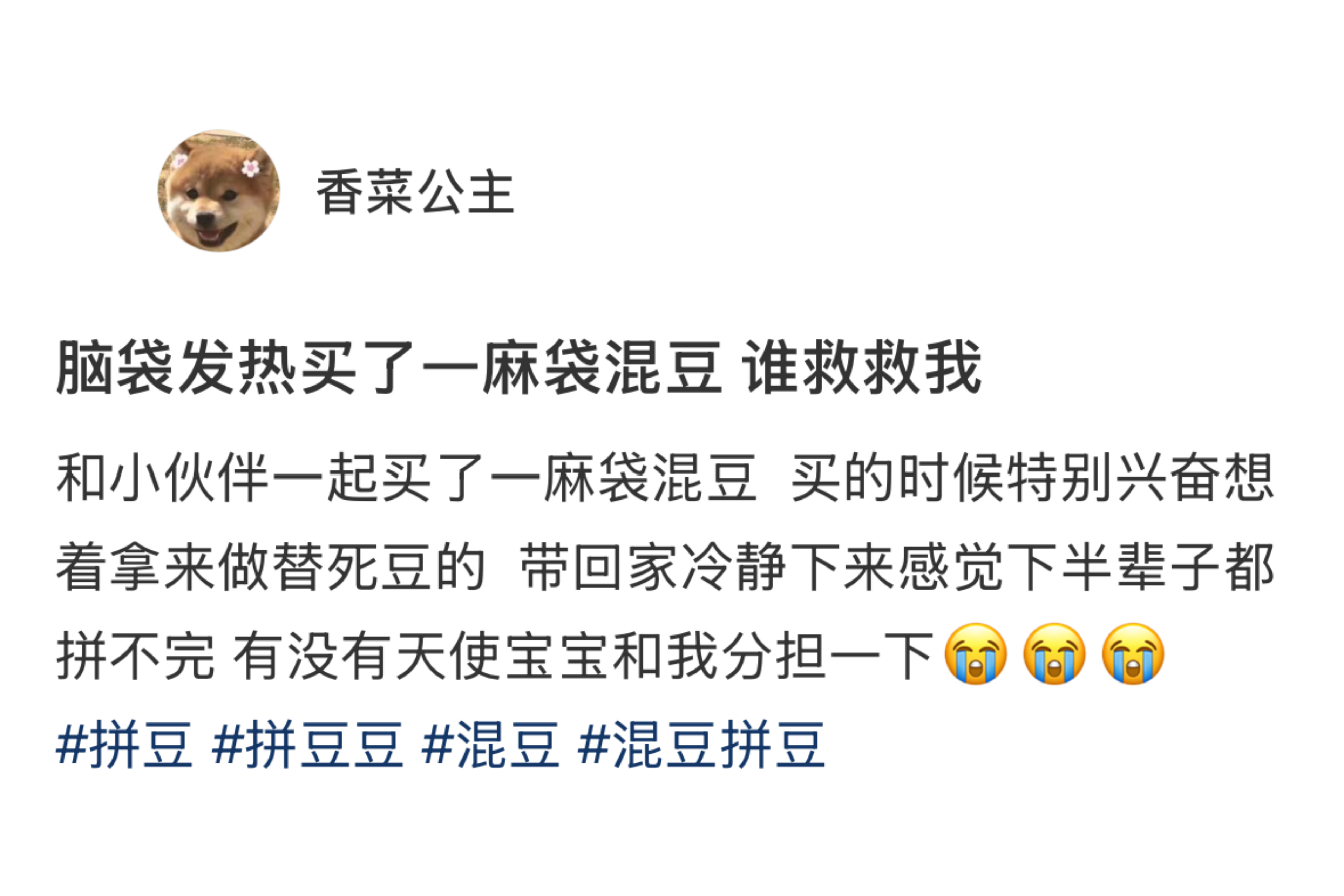Open the Shiba dog profile avatar
This screenshot has height=896, width=1344.
219,191
